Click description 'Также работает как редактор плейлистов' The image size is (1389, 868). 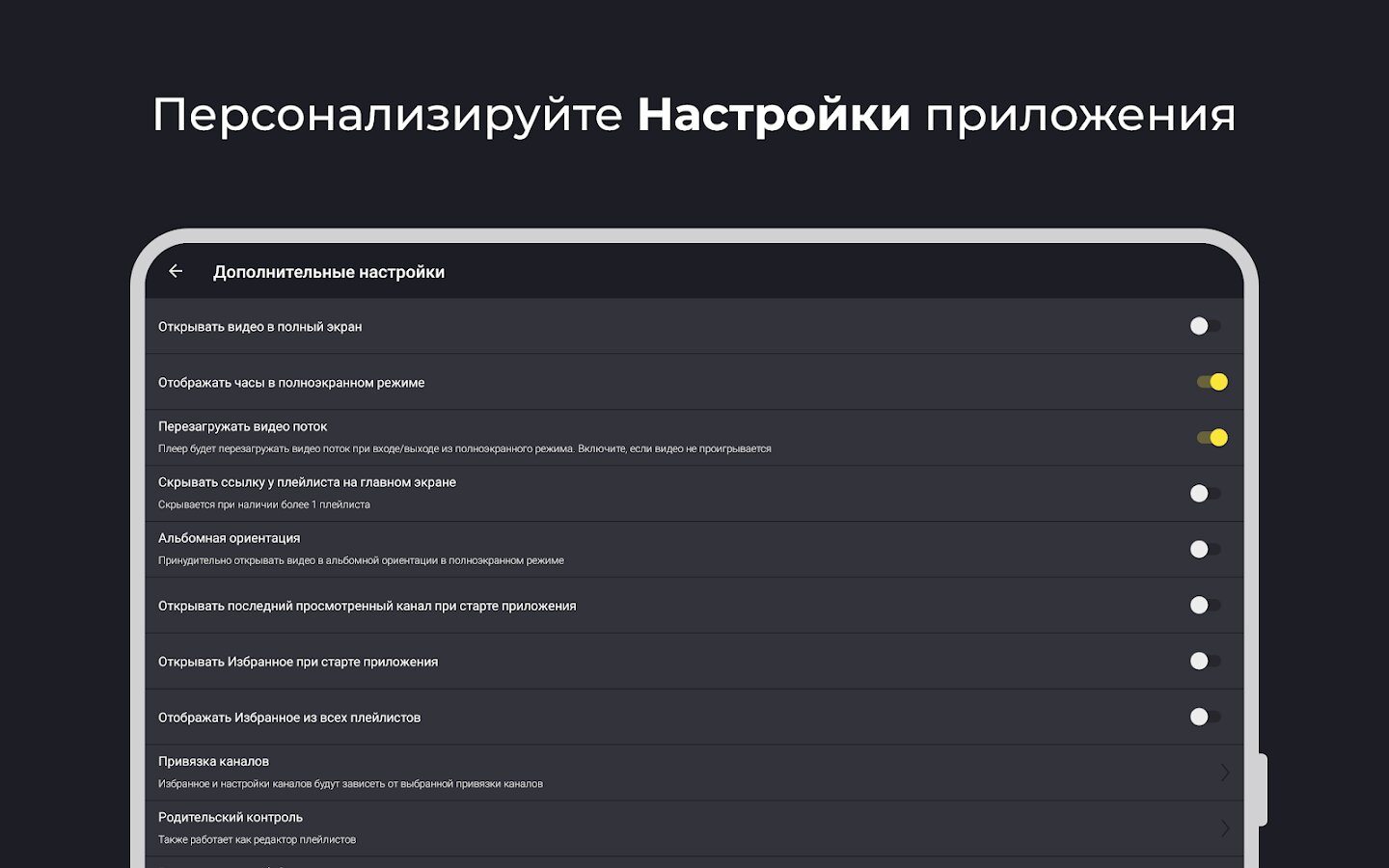(x=257, y=840)
